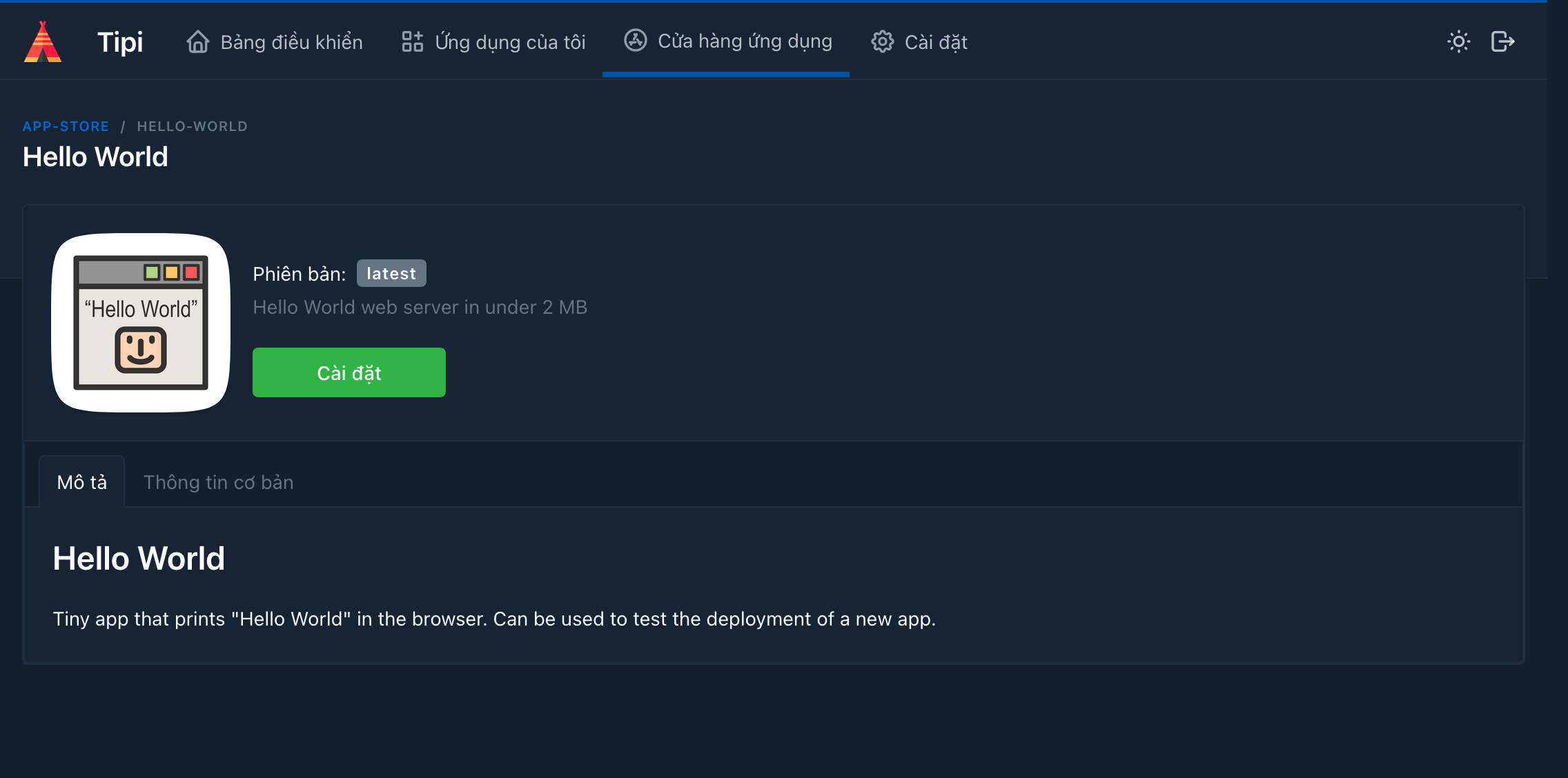
Task: Click the settings gear icon
Action: pos(882,42)
